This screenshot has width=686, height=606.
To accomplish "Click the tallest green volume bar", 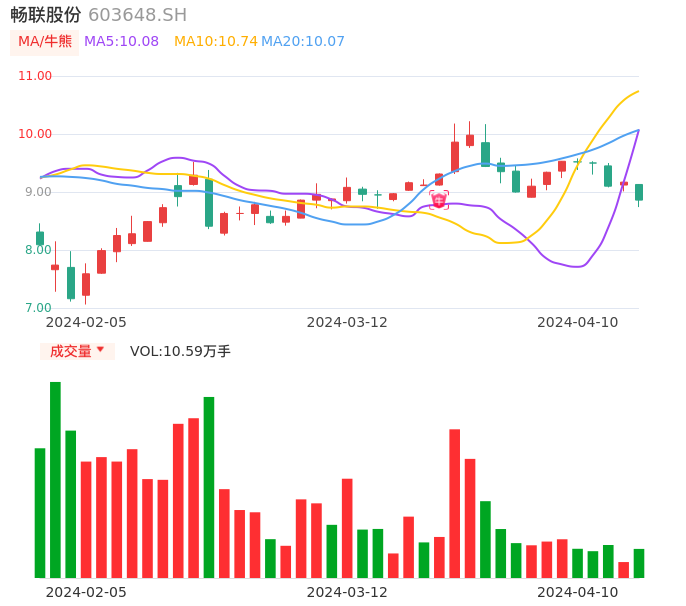I will [x=55, y=479].
